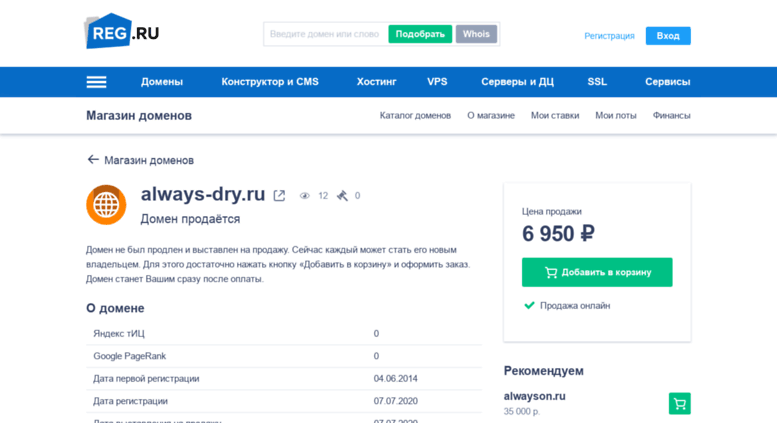Viewport: 777px width, 423px height.
Task: Click the Рекомендуем heading
Action: 544,371
